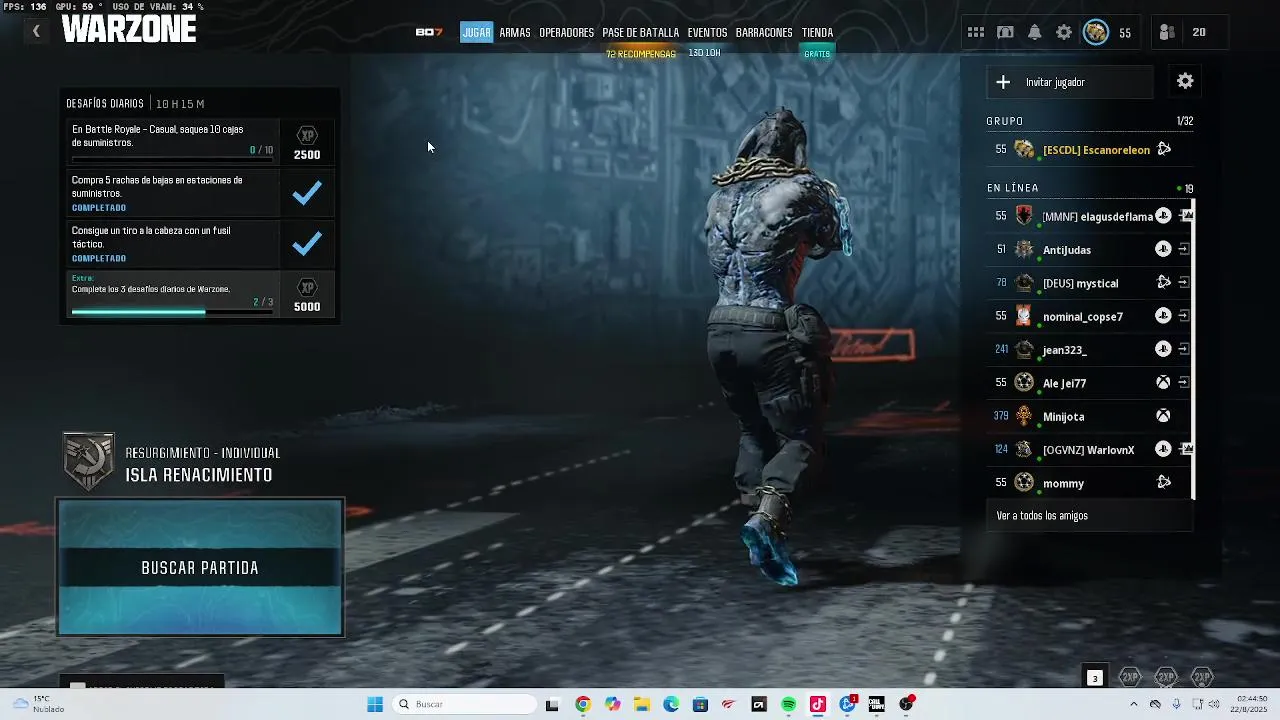Image resolution: width=1280 pixels, height=720 pixels.
Task: Click Xbox icon on Minijota row
Action: coord(1163,416)
